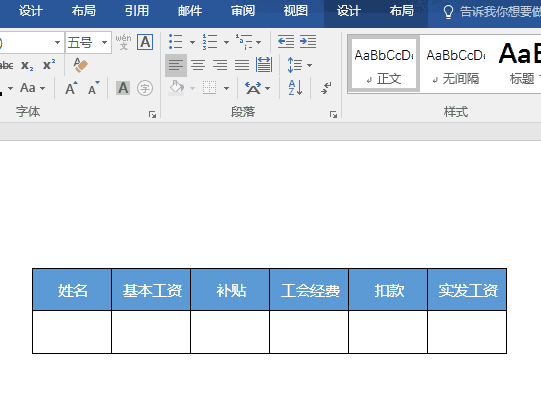The width and height of the screenshot is (541, 414).
Task: Open multilevel list dropdown arrow
Action: pyautogui.click(x=258, y=42)
